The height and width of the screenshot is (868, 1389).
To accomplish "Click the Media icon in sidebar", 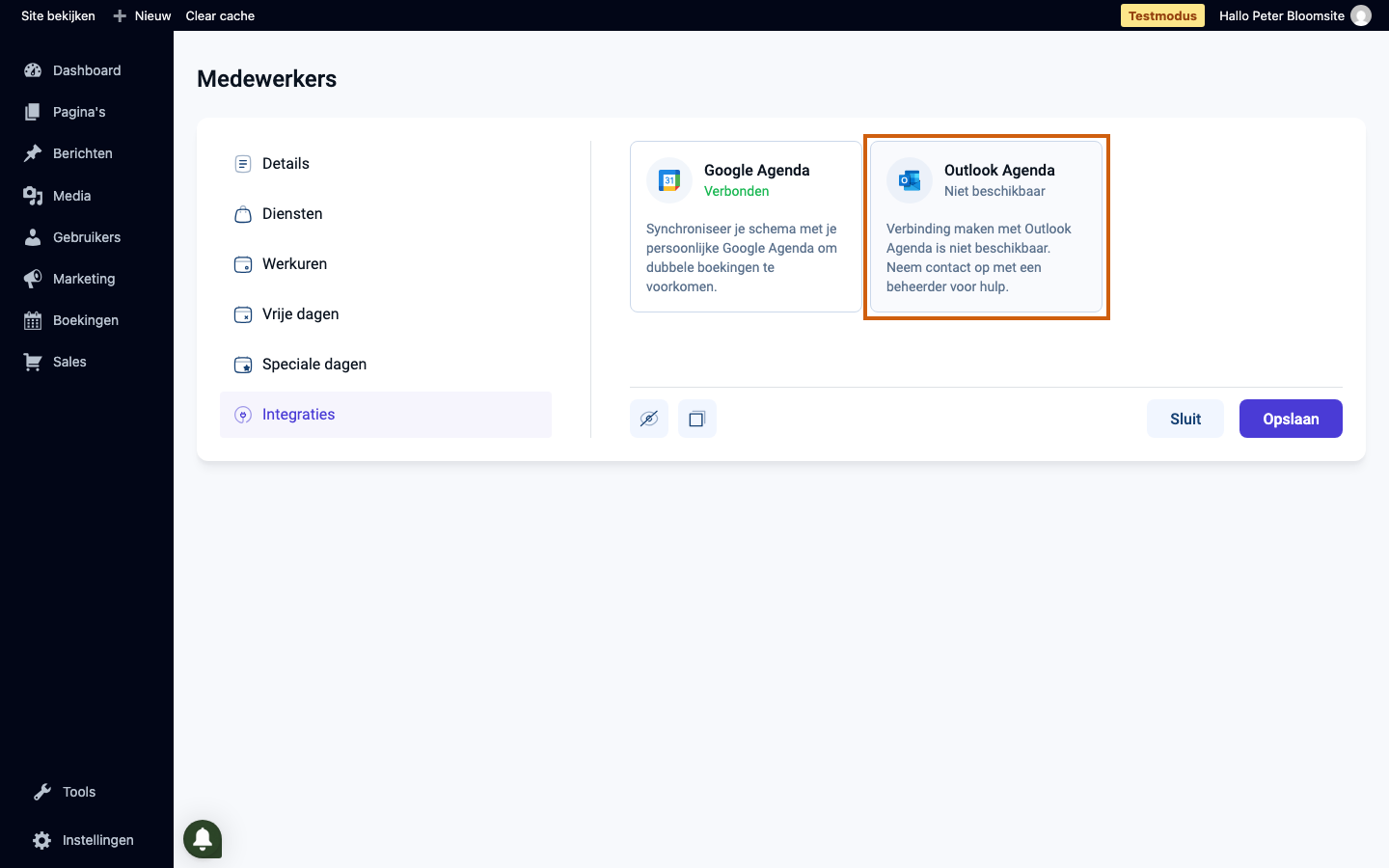I will click(33, 196).
